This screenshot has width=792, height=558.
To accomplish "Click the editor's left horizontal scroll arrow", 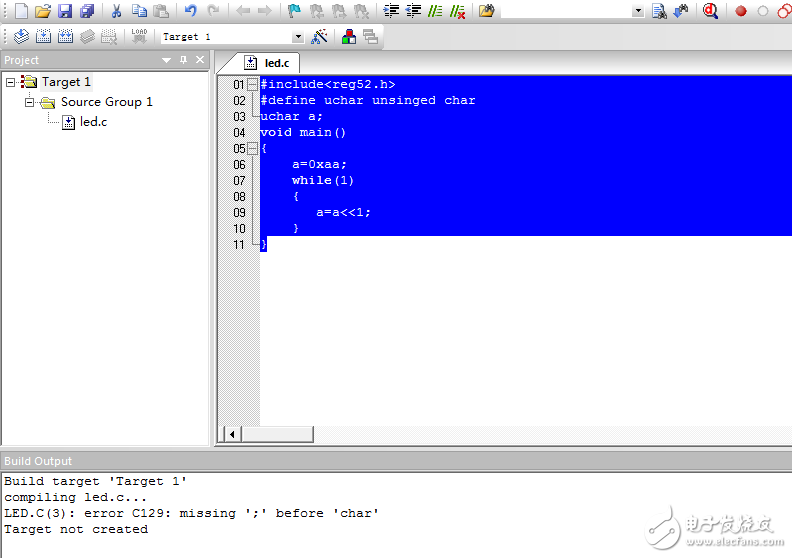I will click(x=232, y=434).
